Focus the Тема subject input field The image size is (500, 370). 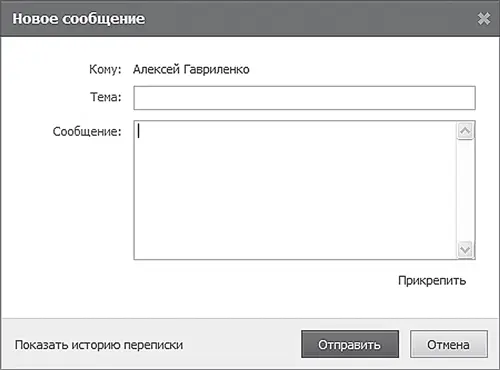[304, 98]
